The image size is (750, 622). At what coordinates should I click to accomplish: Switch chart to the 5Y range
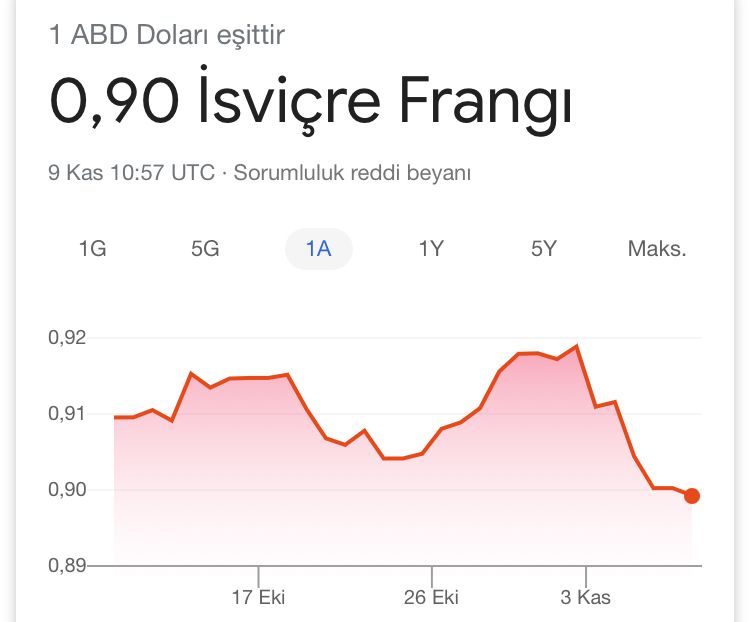(x=544, y=249)
